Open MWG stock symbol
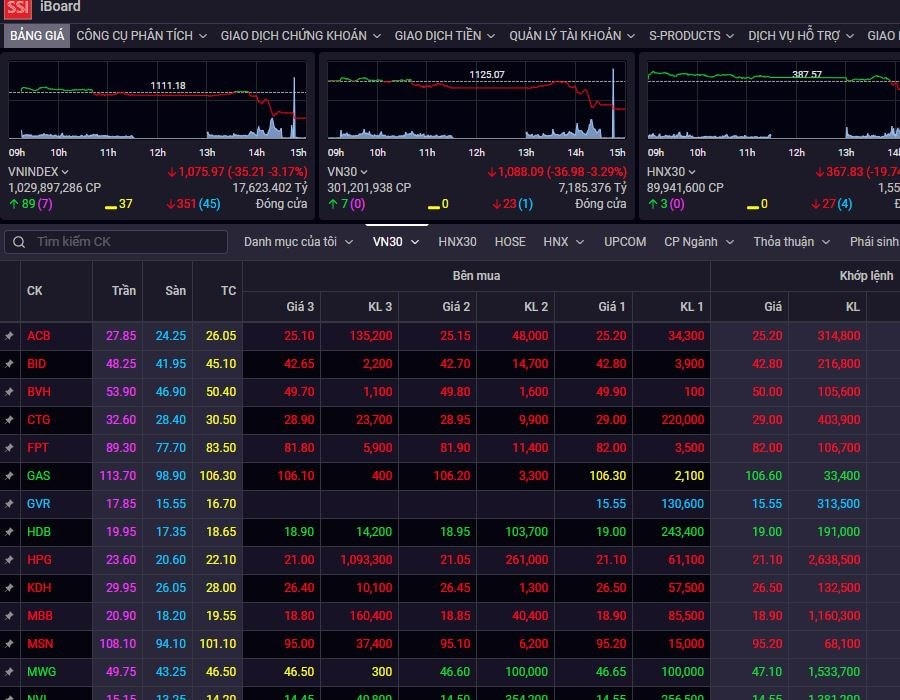 [41, 671]
